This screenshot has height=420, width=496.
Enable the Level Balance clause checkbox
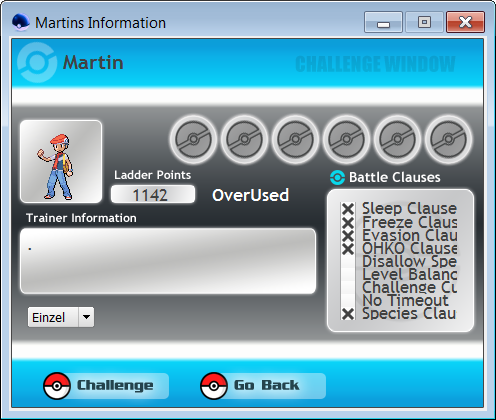click(348, 275)
